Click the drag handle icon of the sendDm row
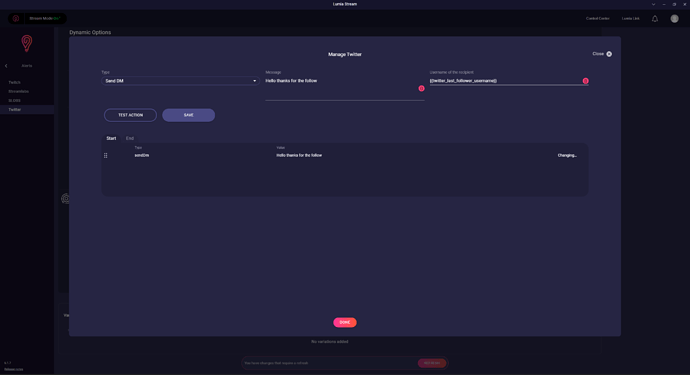Image resolution: width=690 pixels, height=375 pixels. coord(106,155)
